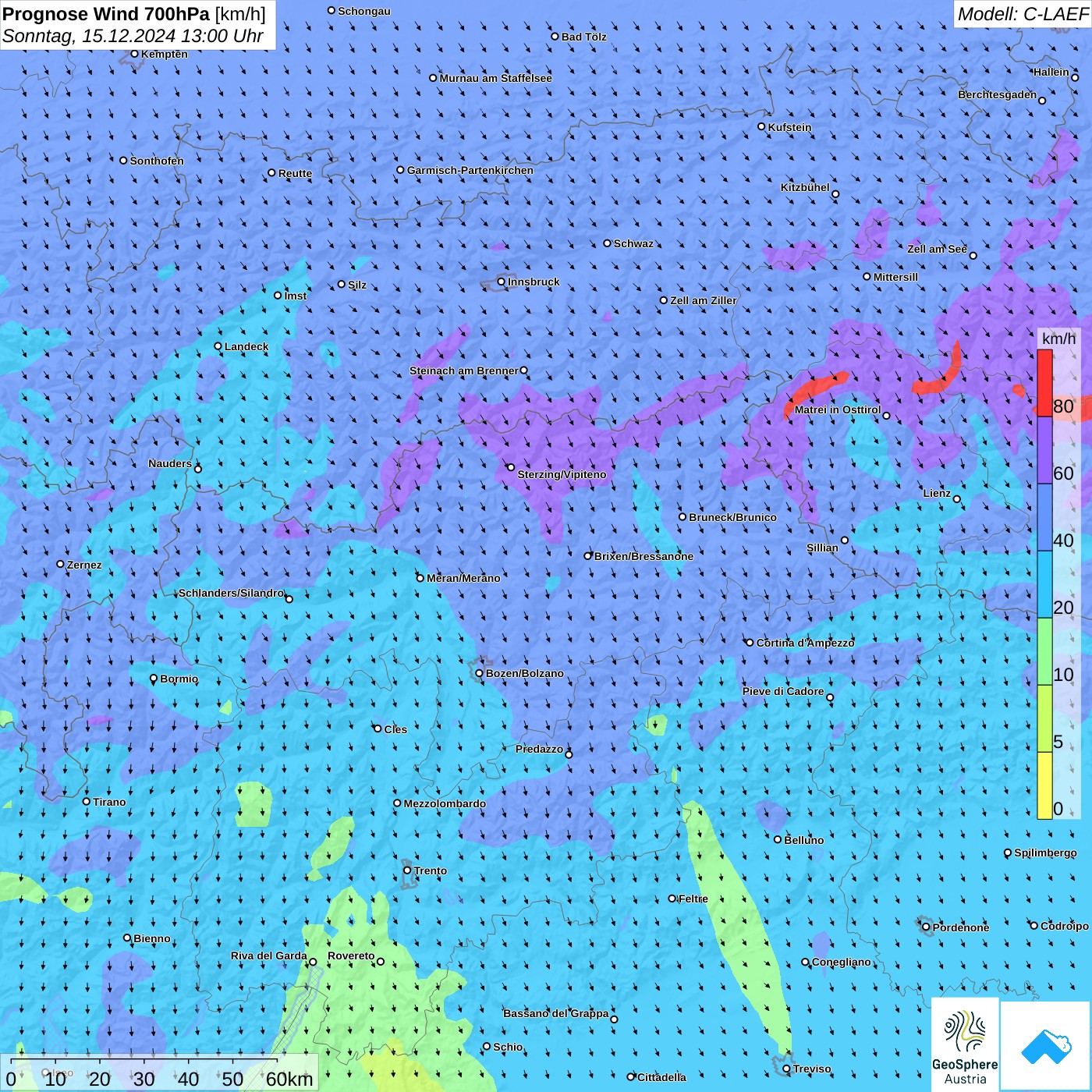Click the Matrei in Osttirol location dot
This screenshot has width=1092, height=1092.
click(x=886, y=416)
